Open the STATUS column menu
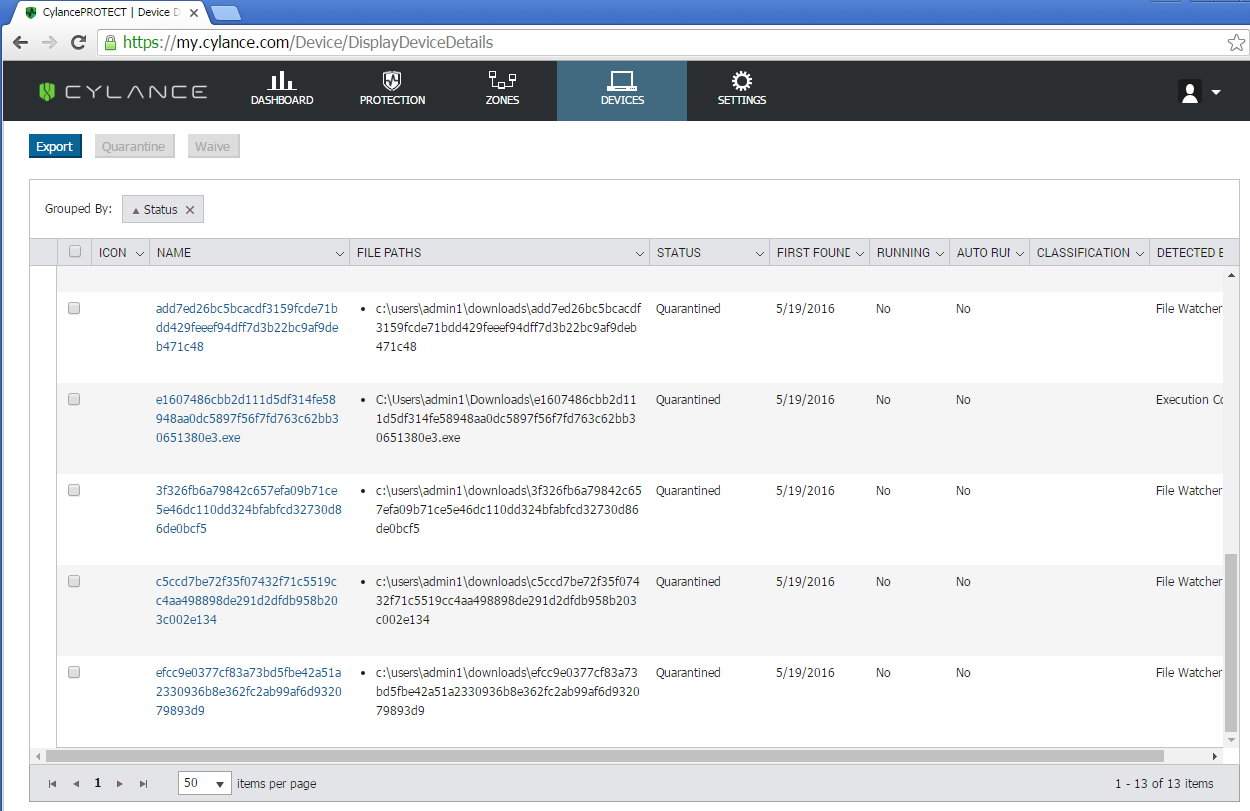1250x811 pixels. (x=759, y=254)
